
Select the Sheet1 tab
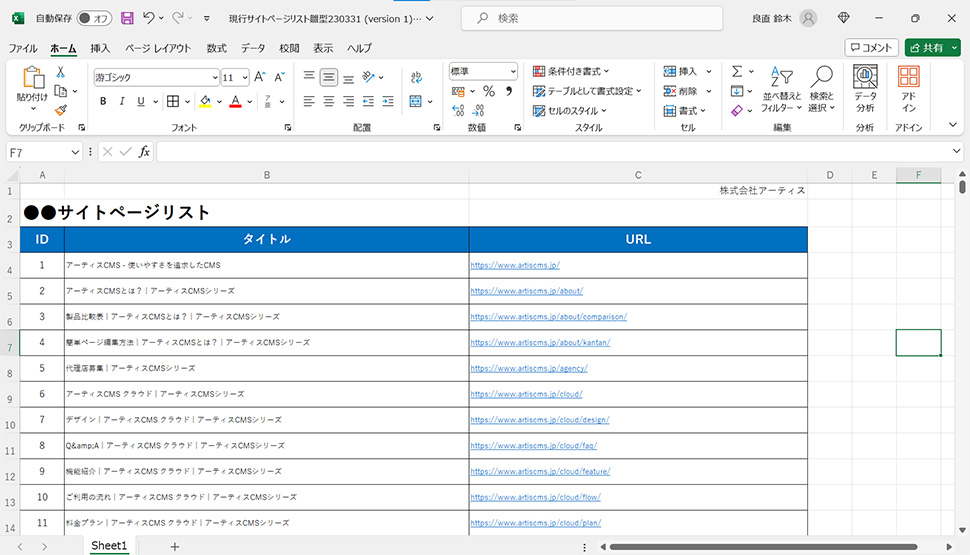coord(109,546)
